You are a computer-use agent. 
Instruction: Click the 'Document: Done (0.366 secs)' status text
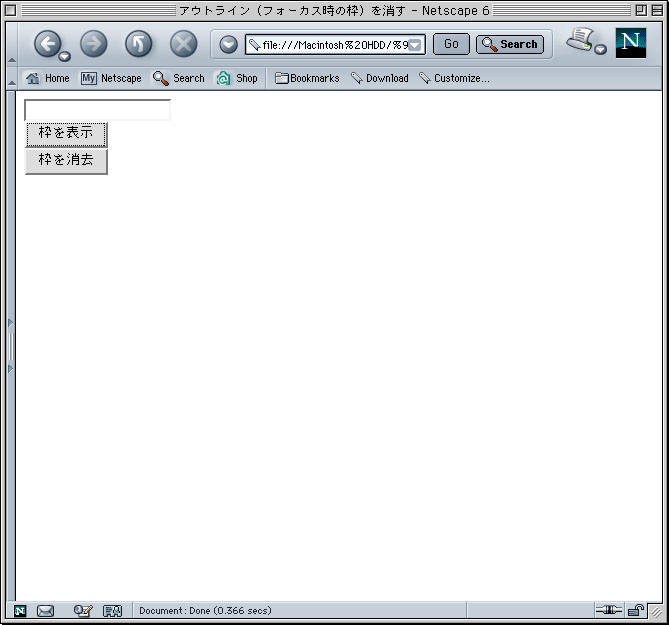[x=205, y=610]
